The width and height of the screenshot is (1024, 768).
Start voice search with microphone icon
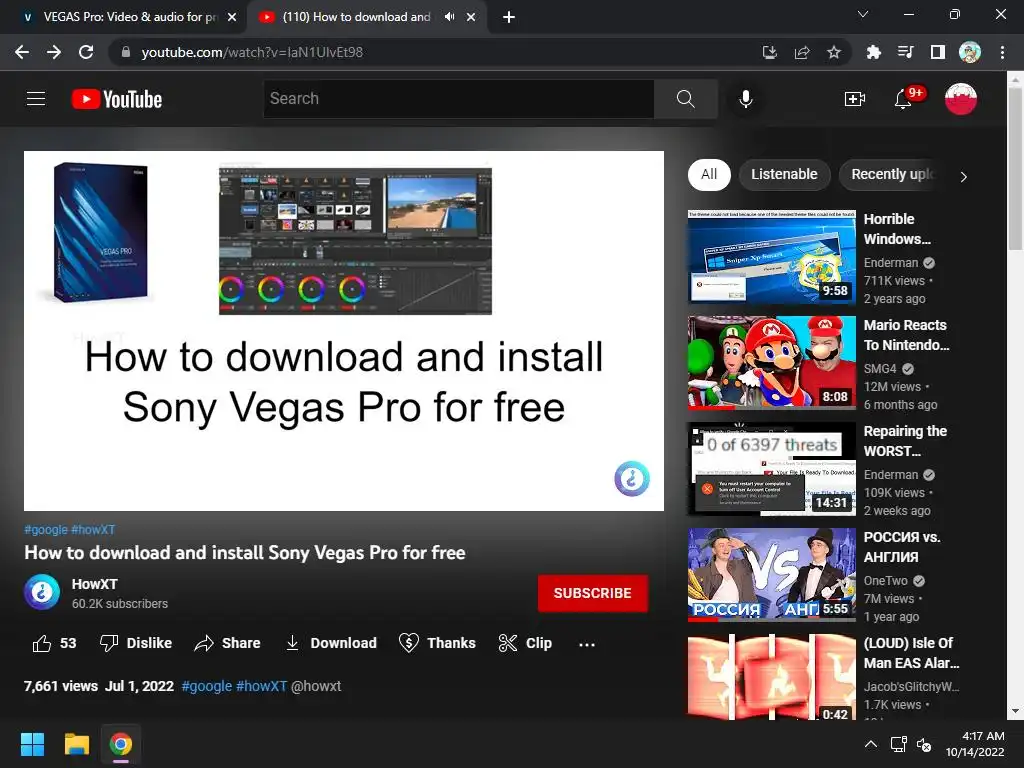coord(746,99)
